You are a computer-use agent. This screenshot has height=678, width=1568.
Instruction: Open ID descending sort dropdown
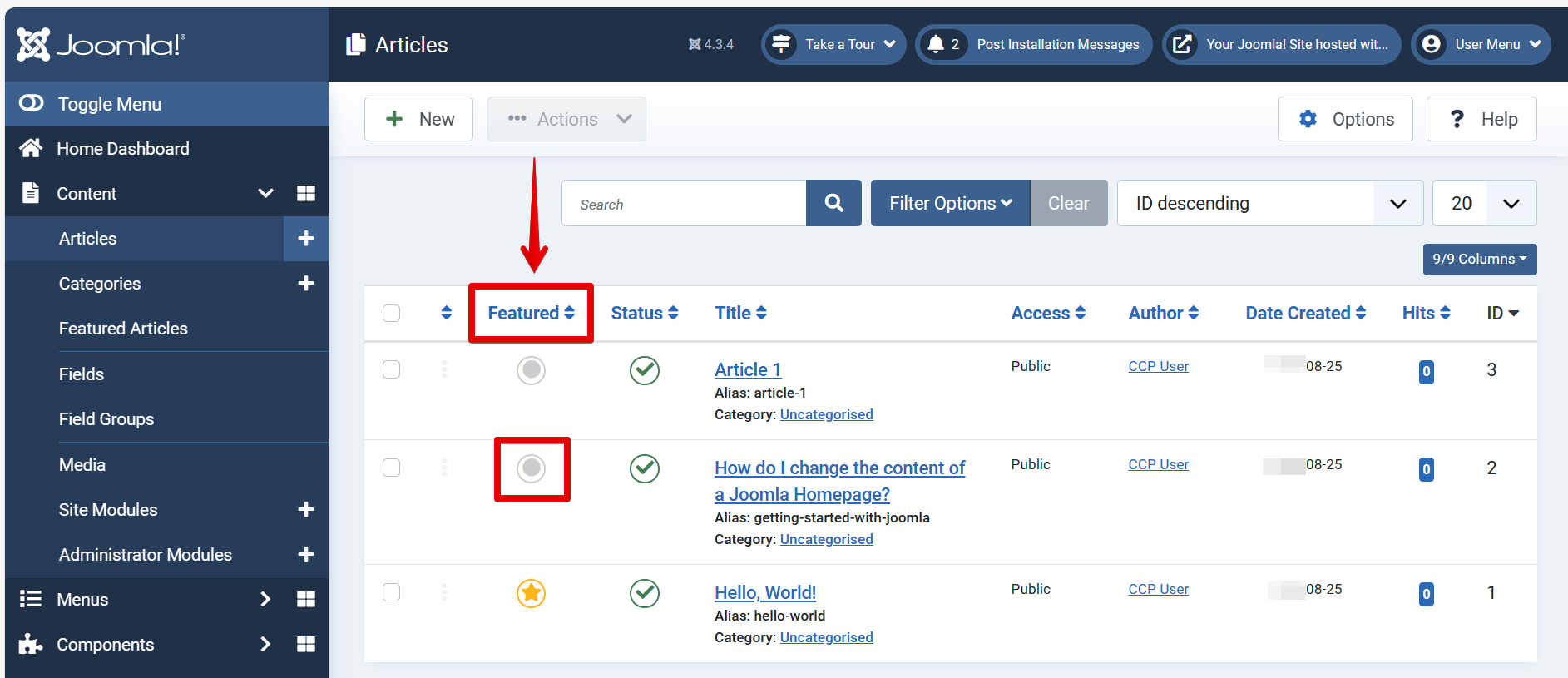click(1269, 203)
